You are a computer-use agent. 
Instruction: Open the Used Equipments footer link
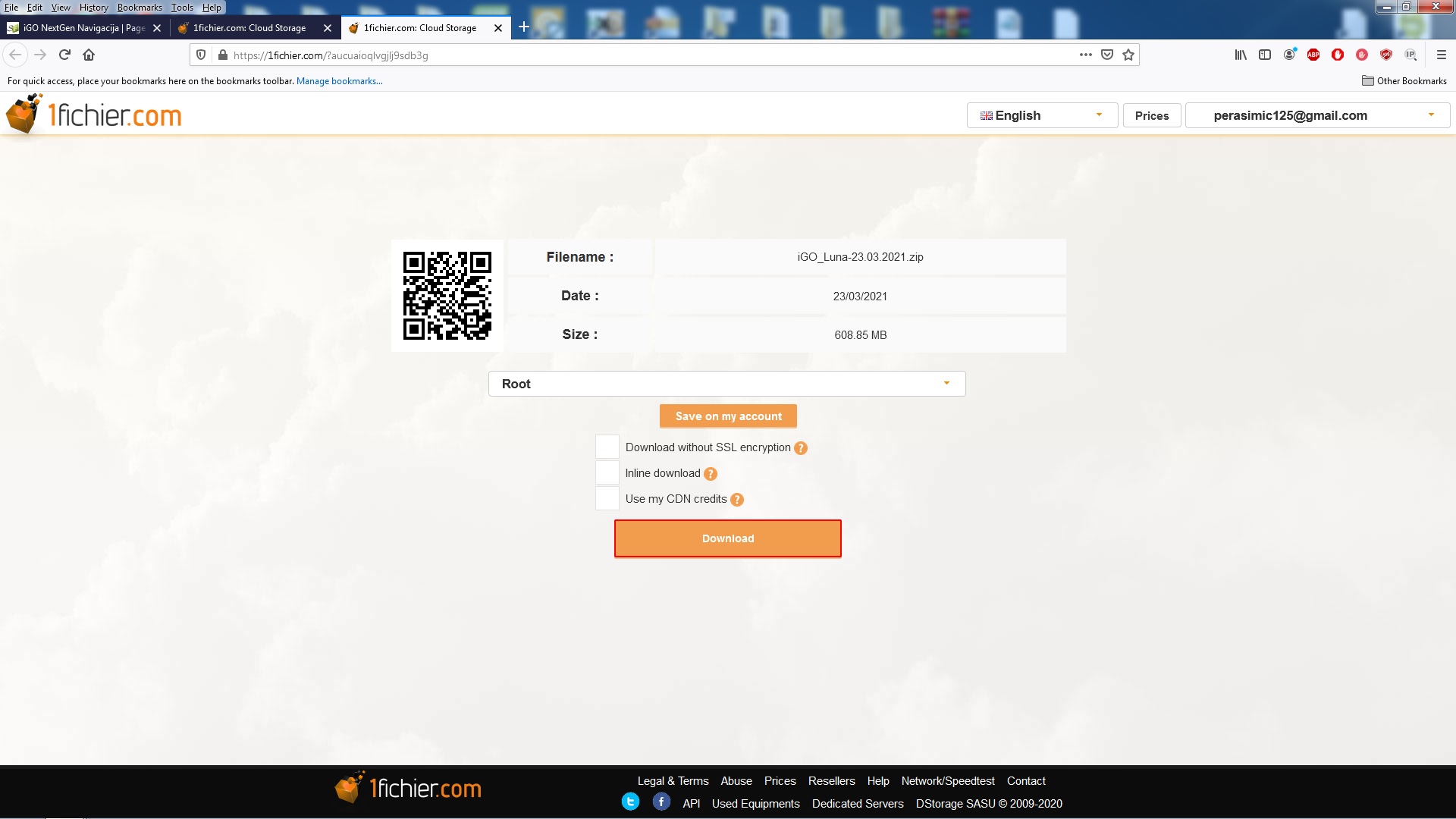pyautogui.click(x=755, y=804)
